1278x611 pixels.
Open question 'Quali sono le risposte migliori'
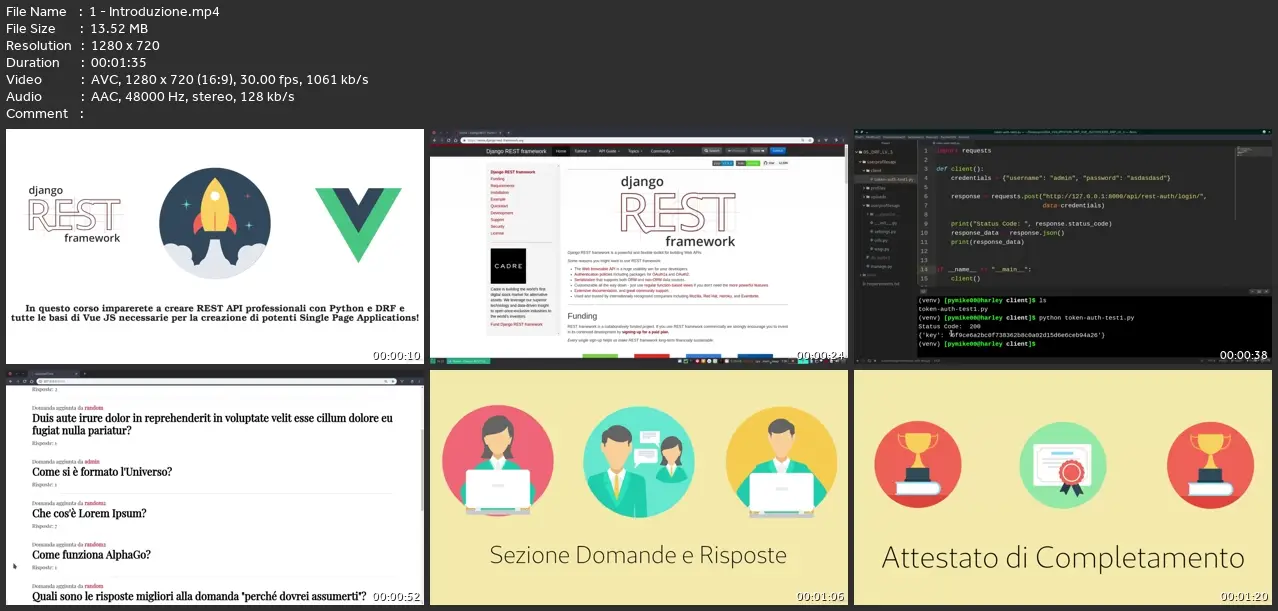click(199, 596)
